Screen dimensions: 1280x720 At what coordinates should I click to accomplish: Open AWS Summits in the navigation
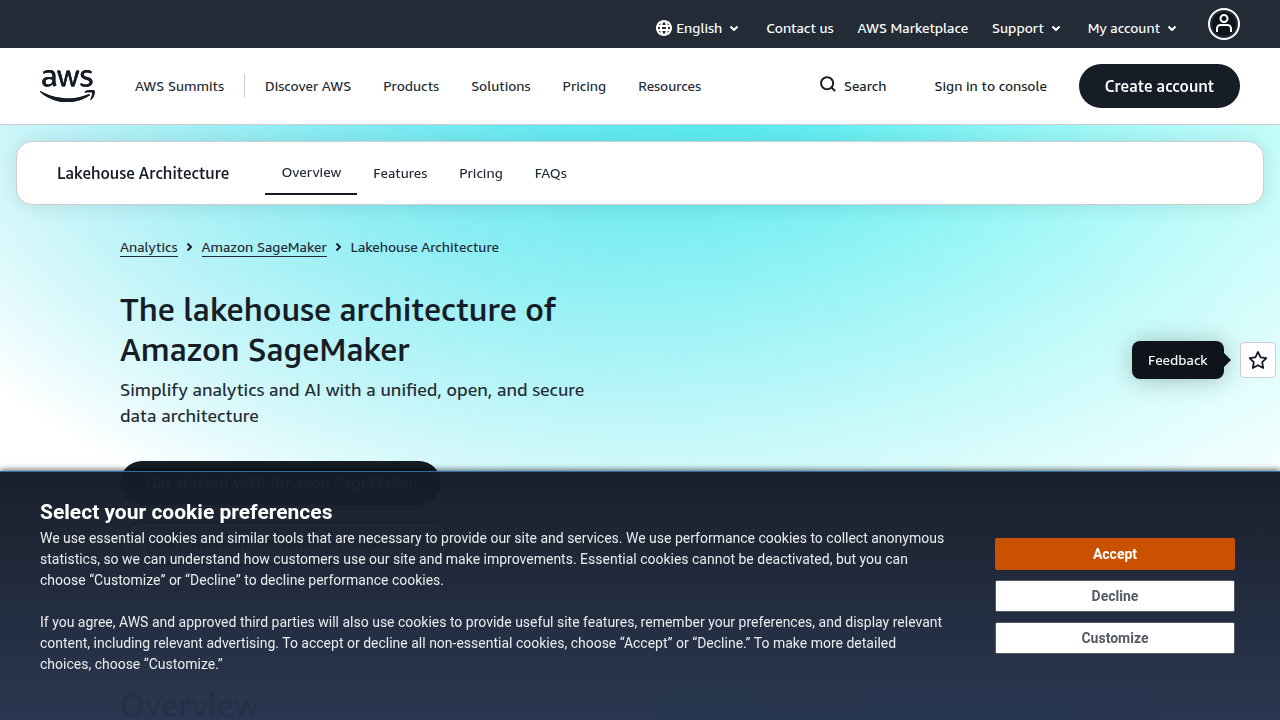180,86
